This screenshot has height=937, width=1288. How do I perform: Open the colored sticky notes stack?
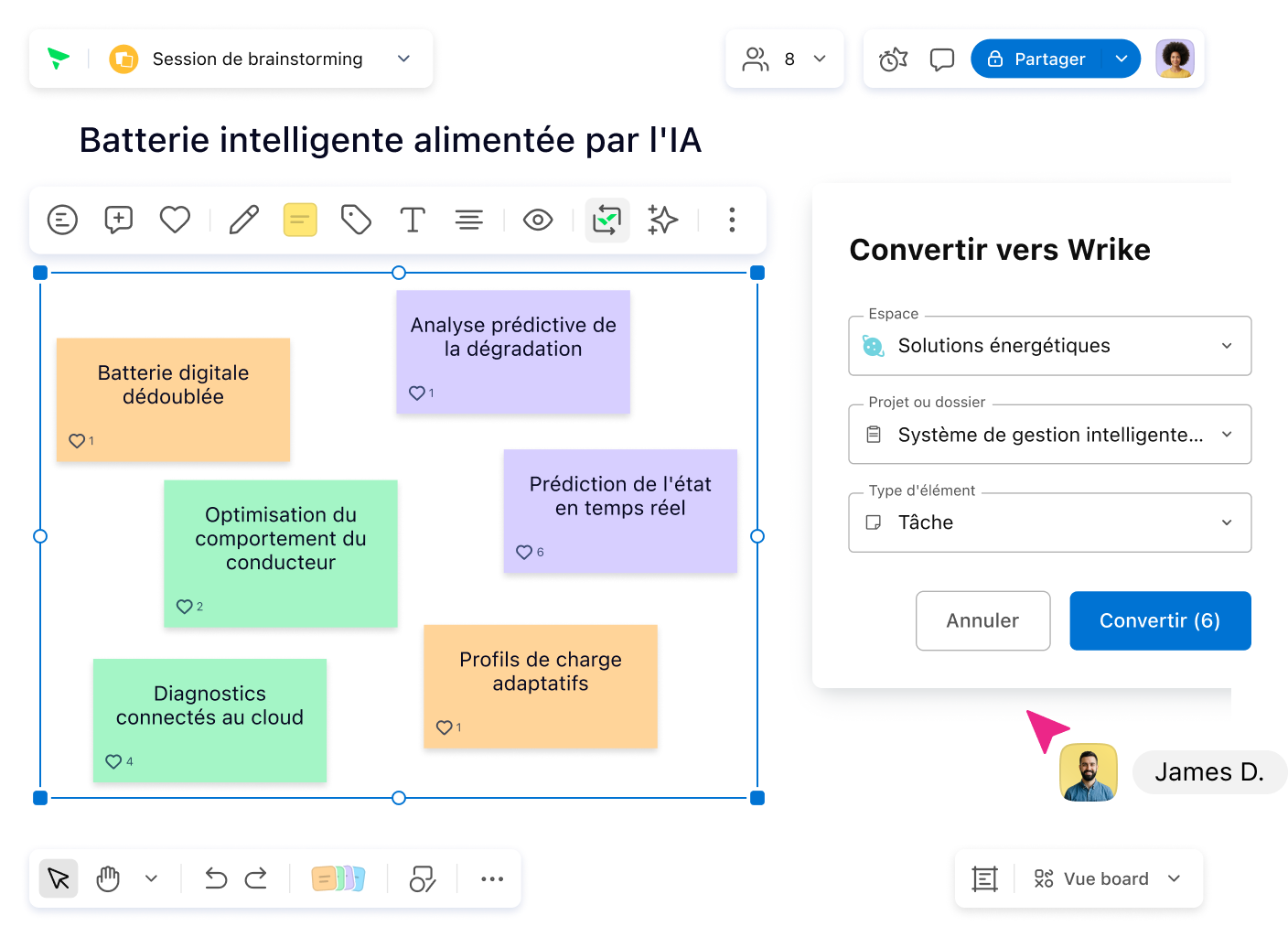click(338, 878)
